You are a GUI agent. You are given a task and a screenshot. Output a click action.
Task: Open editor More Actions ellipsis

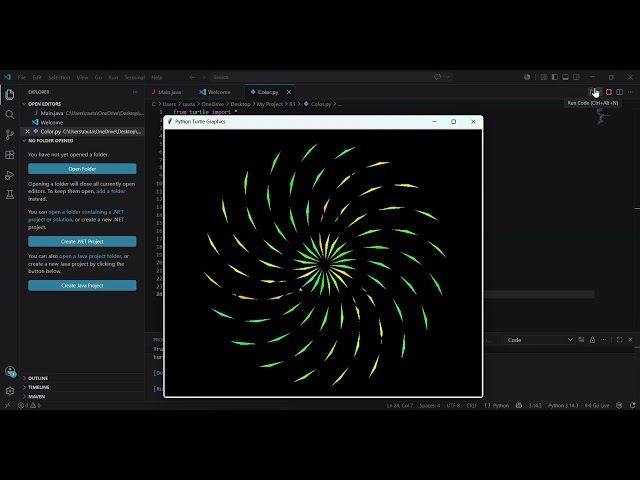pyautogui.click(x=631, y=92)
